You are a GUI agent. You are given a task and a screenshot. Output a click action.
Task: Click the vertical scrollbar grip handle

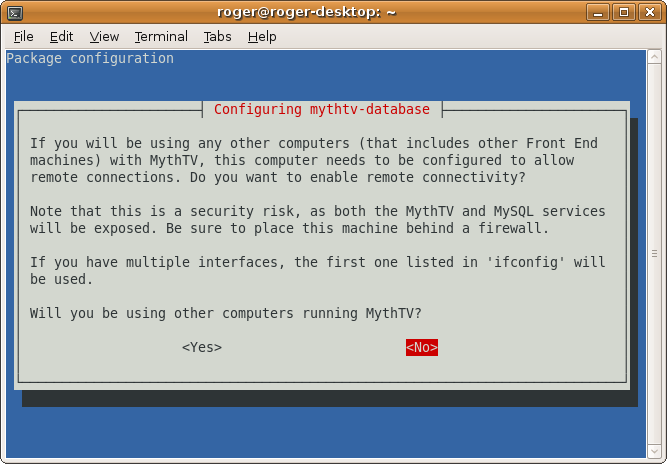pos(654,253)
